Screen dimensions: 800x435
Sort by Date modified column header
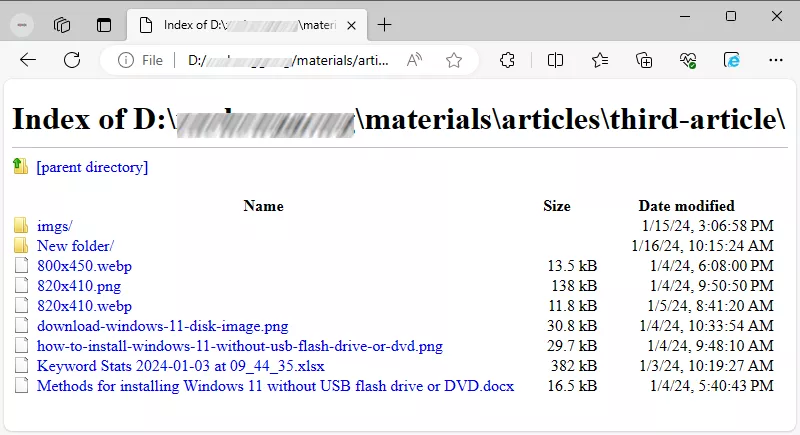[686, 206]
